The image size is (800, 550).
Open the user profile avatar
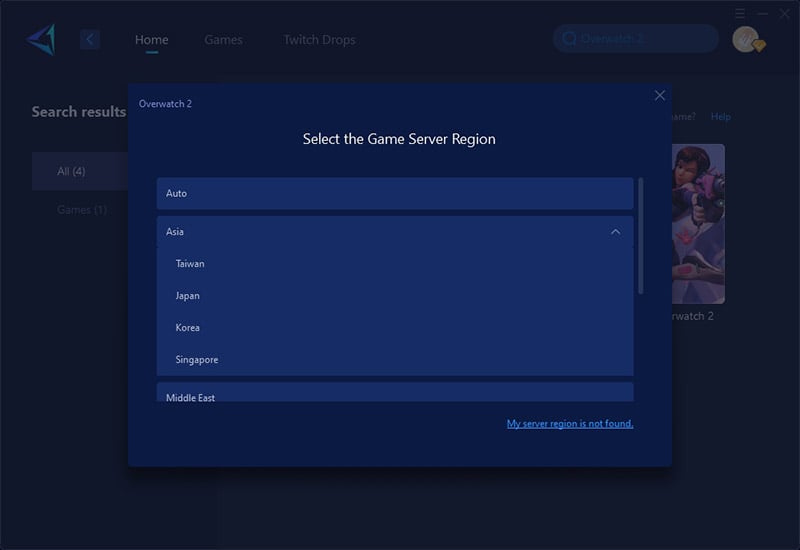click(746, 39)
